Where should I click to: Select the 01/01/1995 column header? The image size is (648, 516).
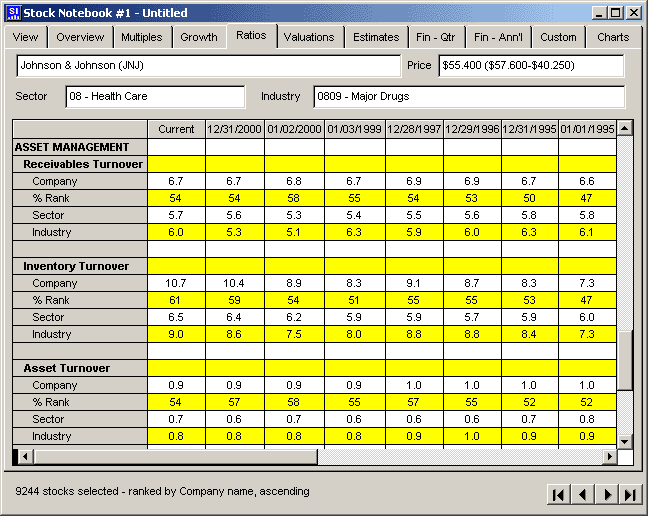click(x=587, y=129)
